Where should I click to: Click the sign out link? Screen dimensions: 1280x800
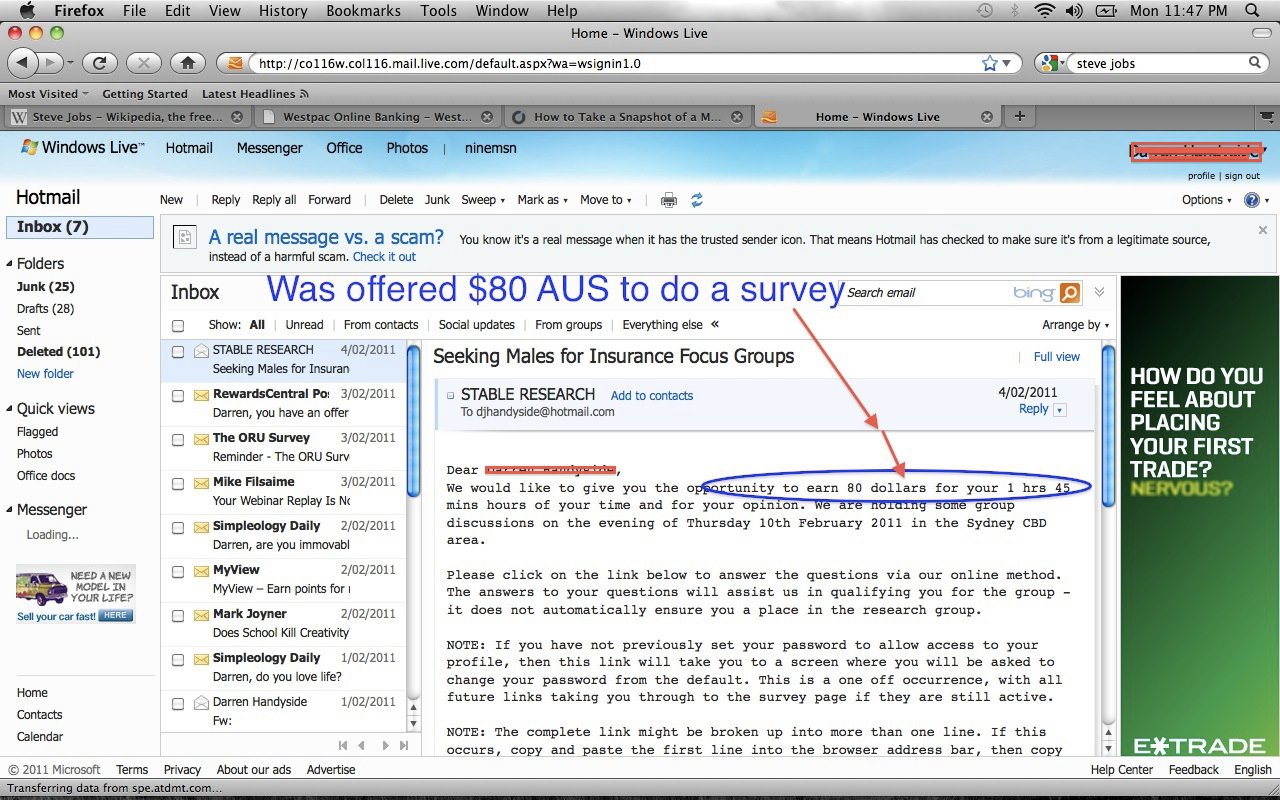[1242, 176]
